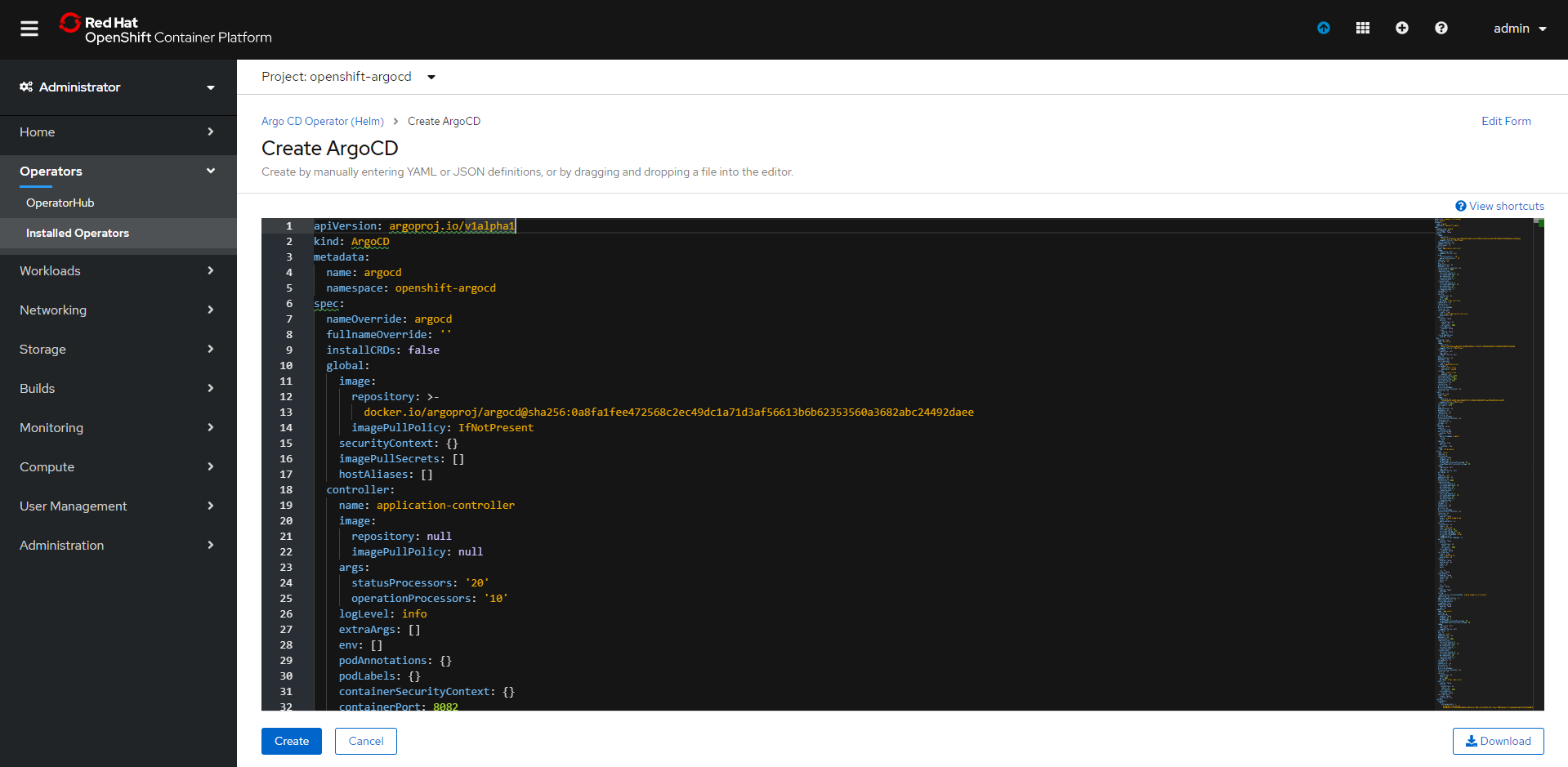Click the blue cluster update arrow icon
This screenshot has width=1568, height=767.
(1324, 28)
